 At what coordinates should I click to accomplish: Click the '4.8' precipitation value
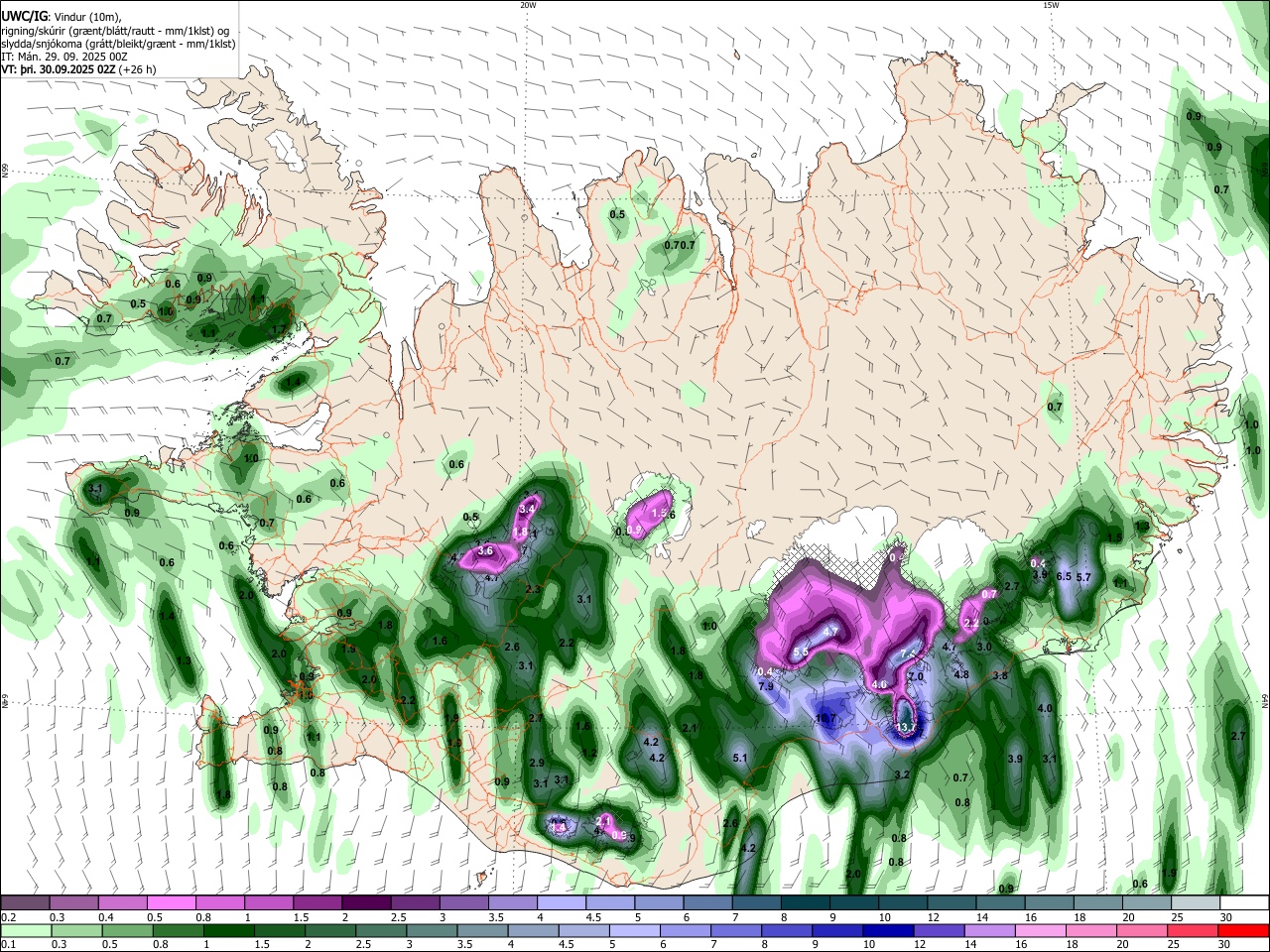coord(960,674)
